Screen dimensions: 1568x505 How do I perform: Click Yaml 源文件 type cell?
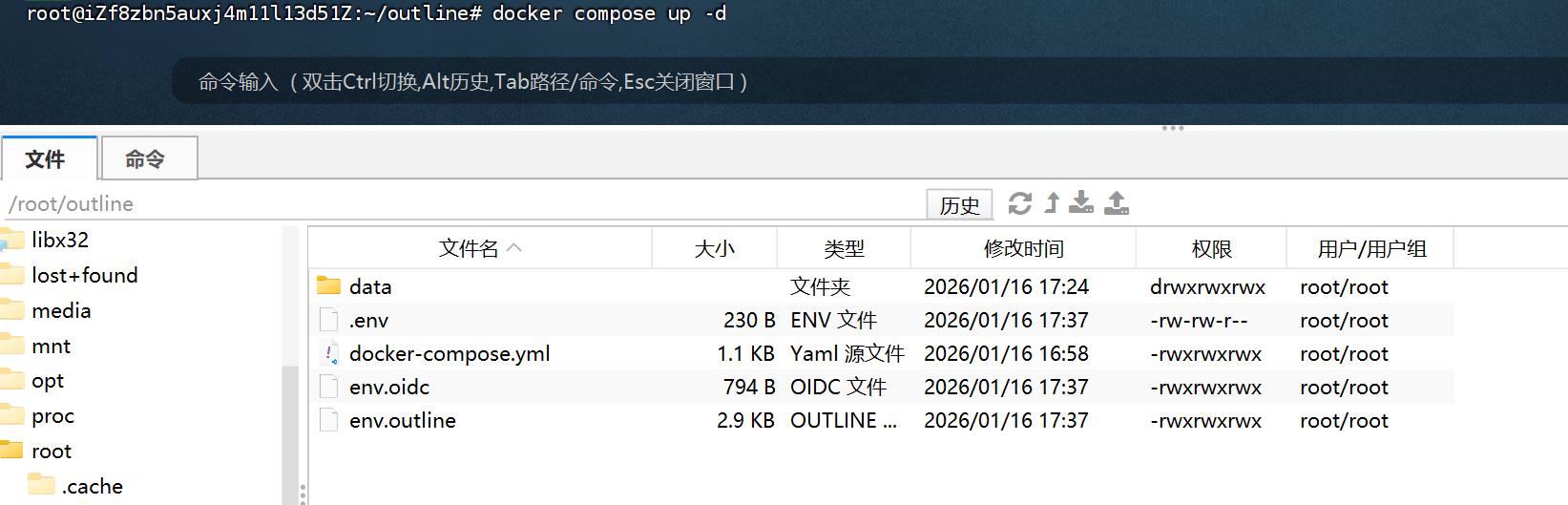847,353
